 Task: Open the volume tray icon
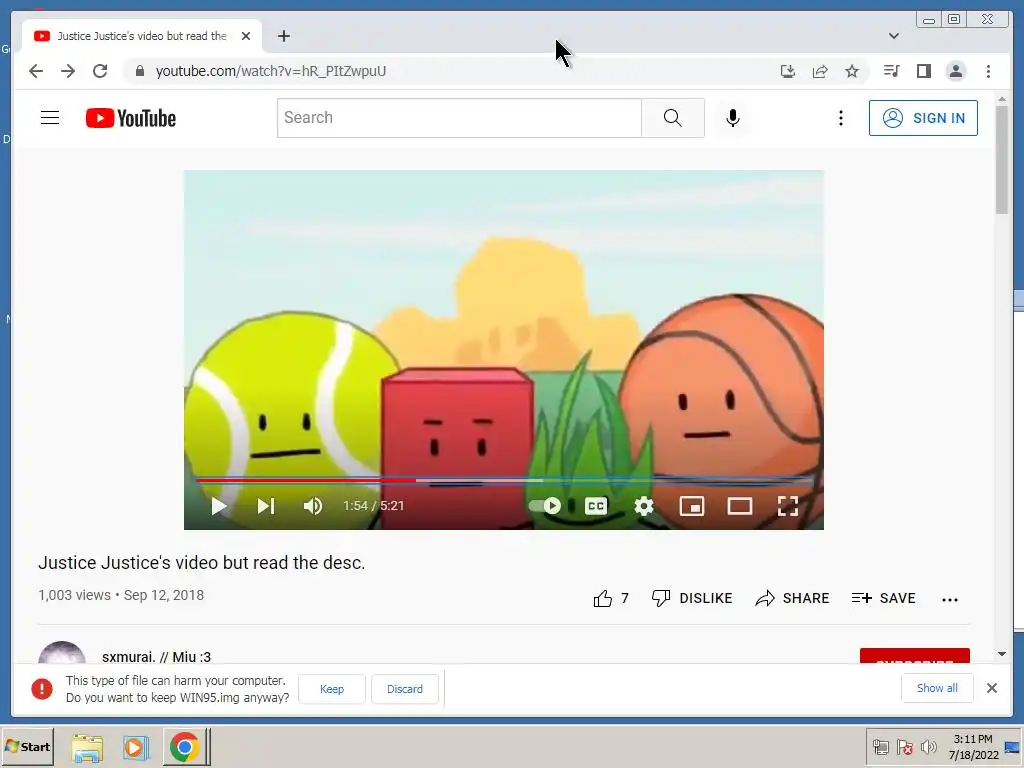pyautogui.click(x=929, y=747)
